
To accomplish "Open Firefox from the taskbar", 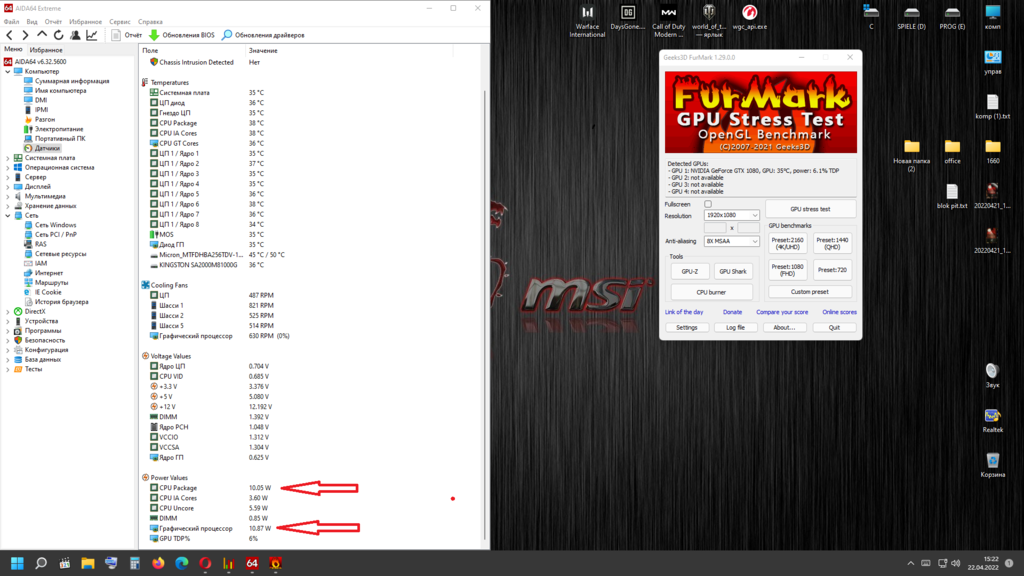I will click(x=158, y=563).
